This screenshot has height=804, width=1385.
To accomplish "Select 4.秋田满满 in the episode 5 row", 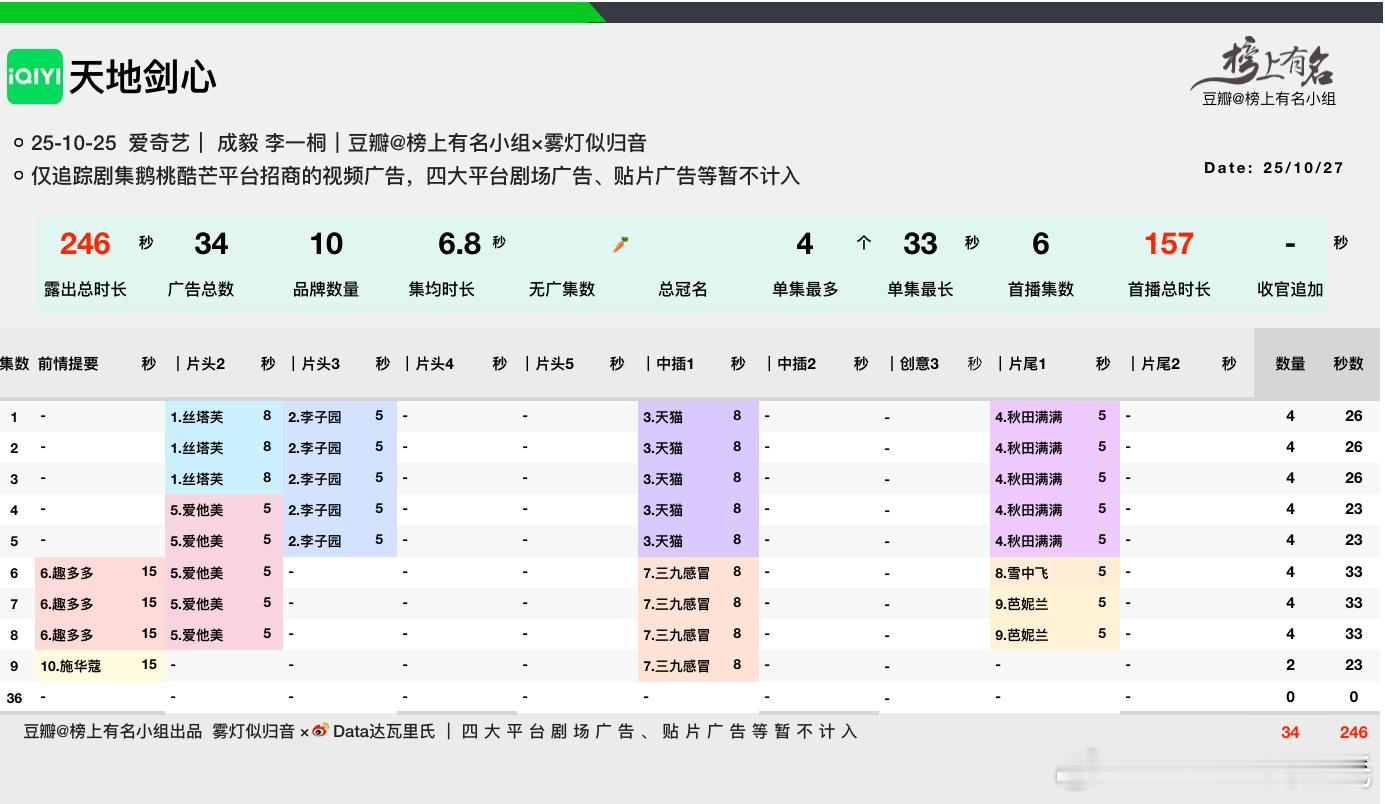I will click(1029, 541).
